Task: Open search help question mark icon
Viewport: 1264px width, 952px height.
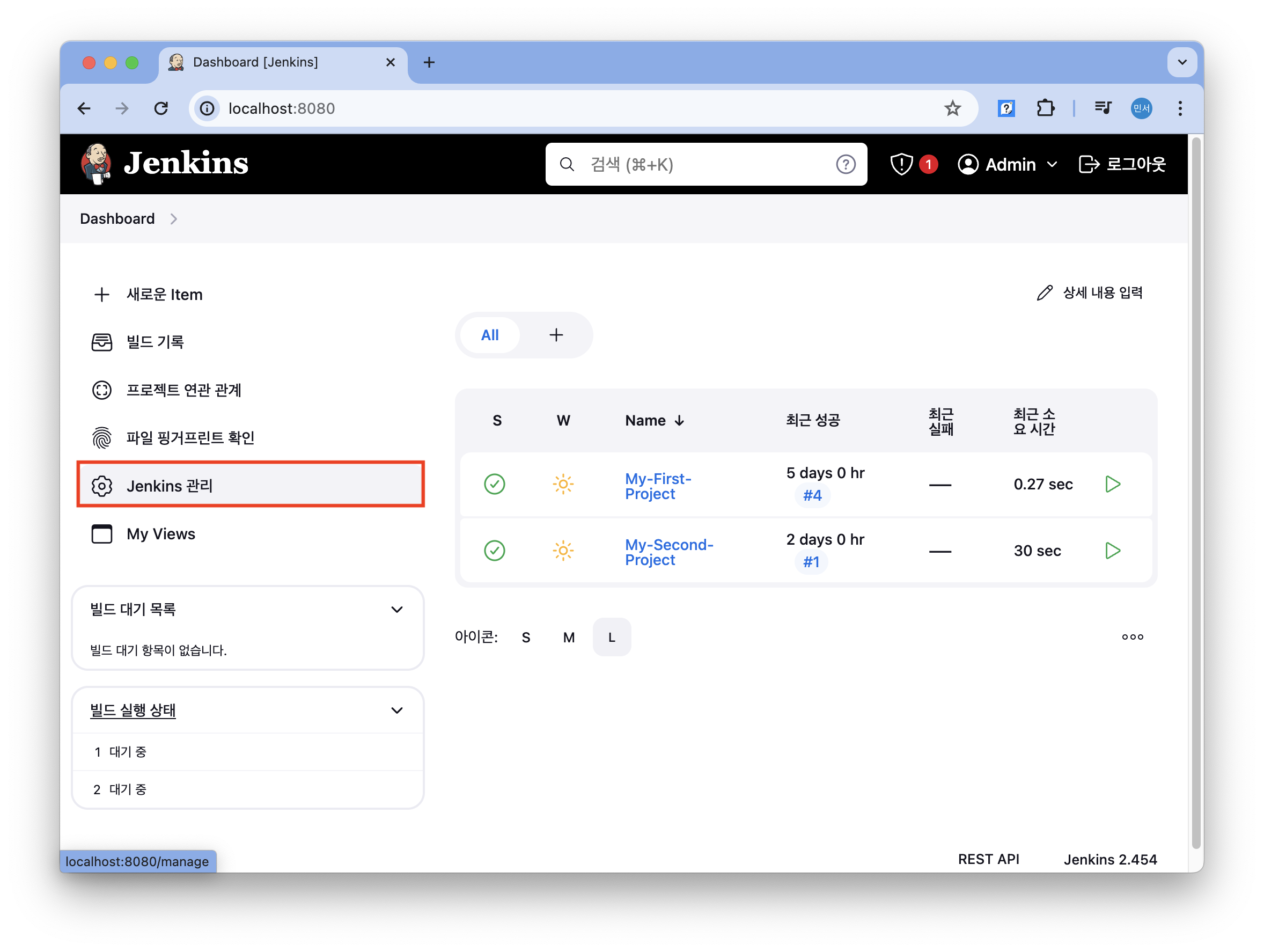Action: pos(845,165)
